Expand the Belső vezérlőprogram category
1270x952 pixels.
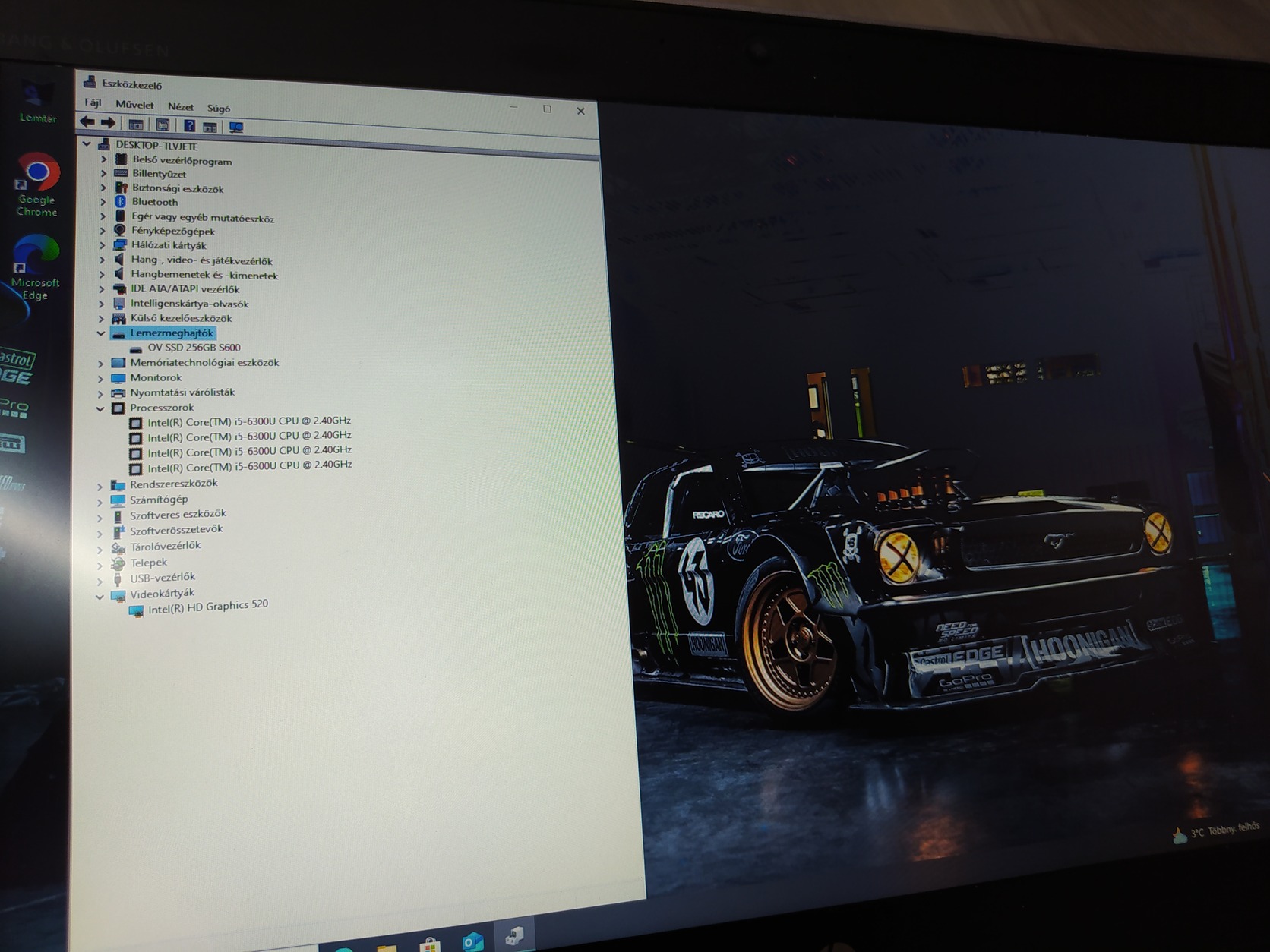(103, 159)
